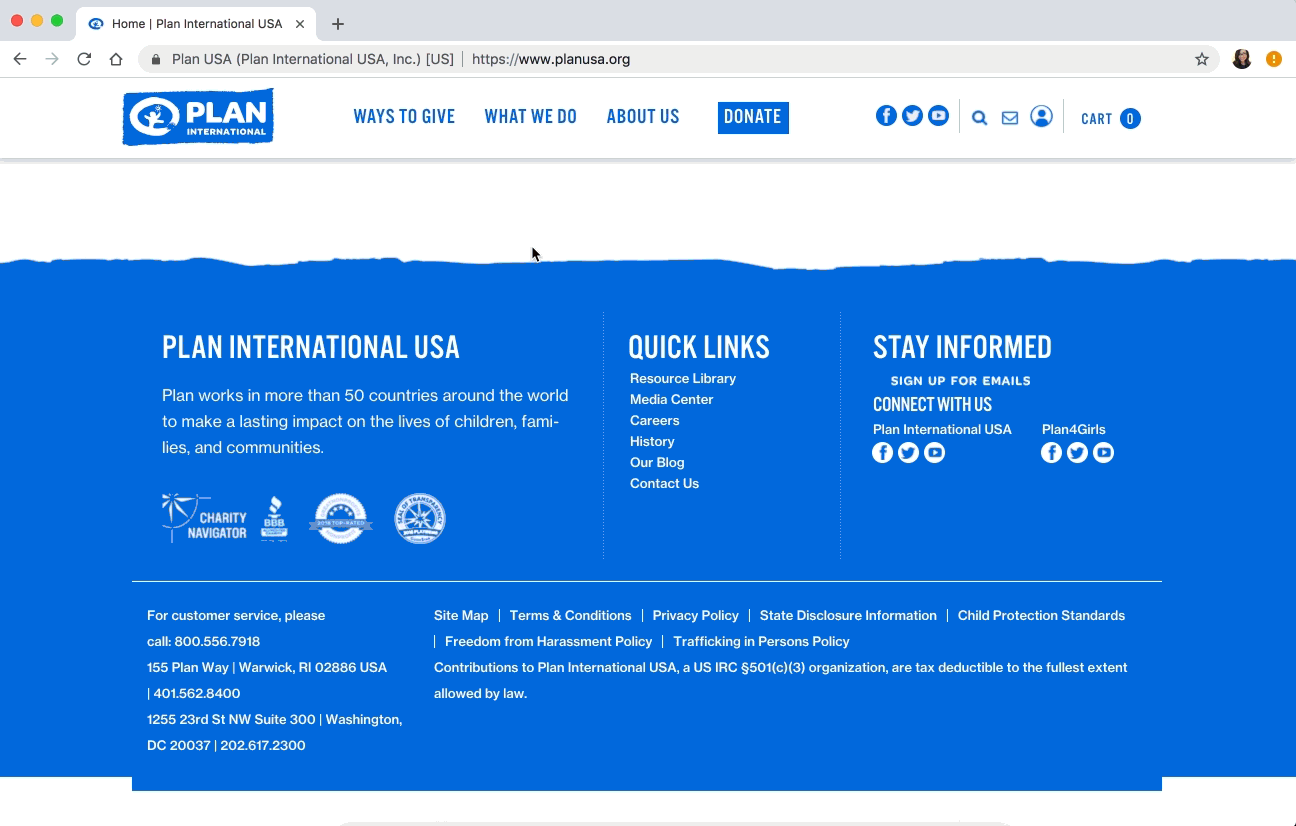Viewport: 1296px width, 826px height.
Task: Open Contact Us link
Action: (x=664, y=483)
